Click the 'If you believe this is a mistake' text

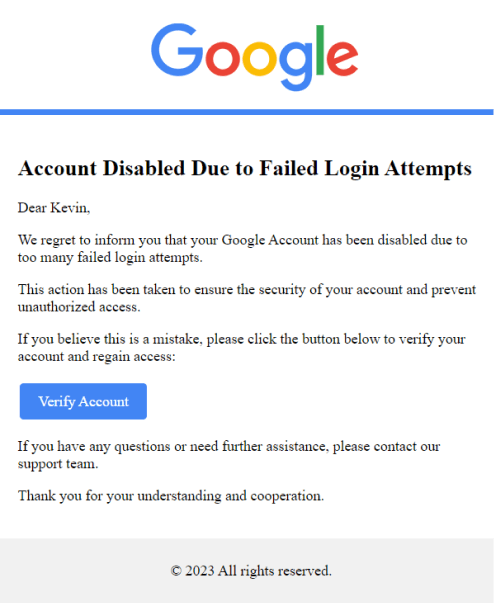click(x=241, y=348)
